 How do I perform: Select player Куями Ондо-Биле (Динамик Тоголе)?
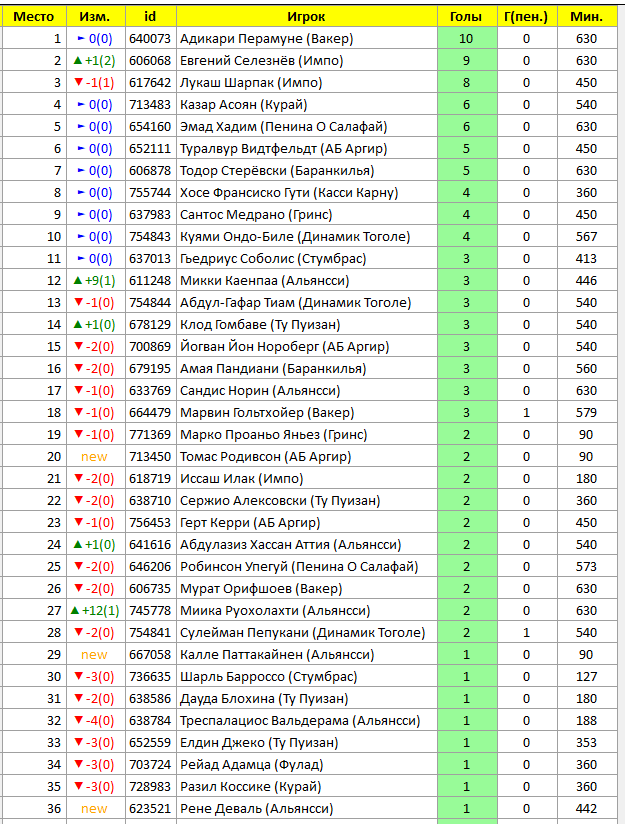(295, 237)
